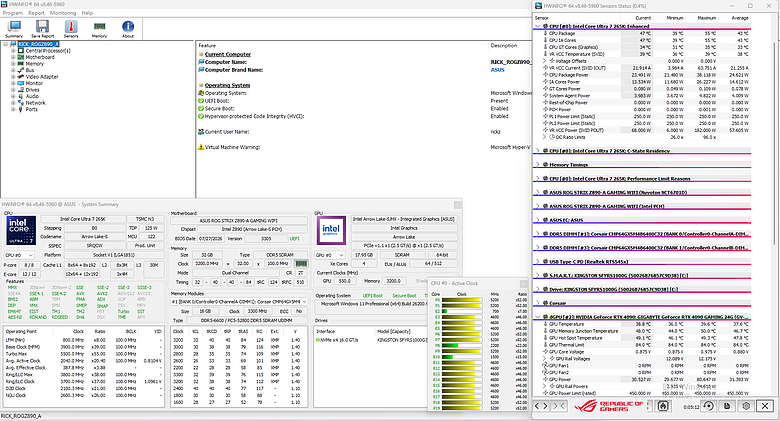Close the System Summary panel
The height and width of the screenshot is (421, 780).
click(x=458, y=205)
